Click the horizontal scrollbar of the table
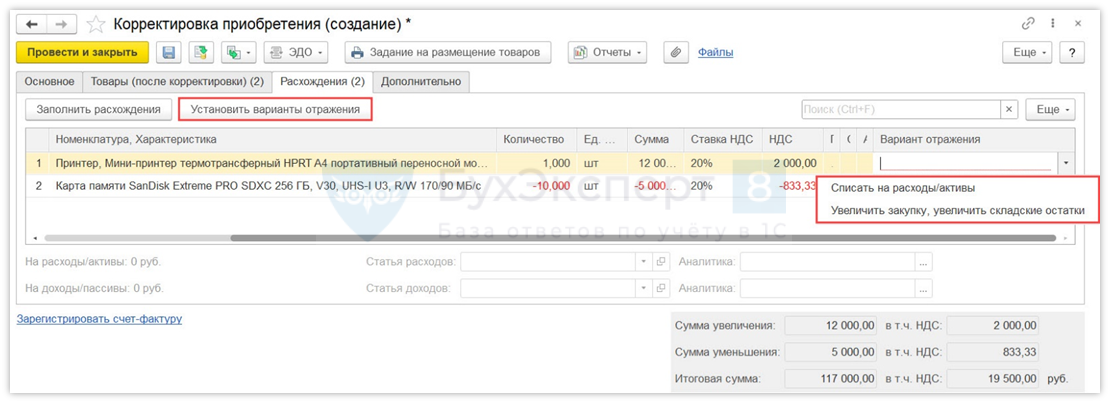Viewport: 1110px width, 403px height. [x=640, y=238]
